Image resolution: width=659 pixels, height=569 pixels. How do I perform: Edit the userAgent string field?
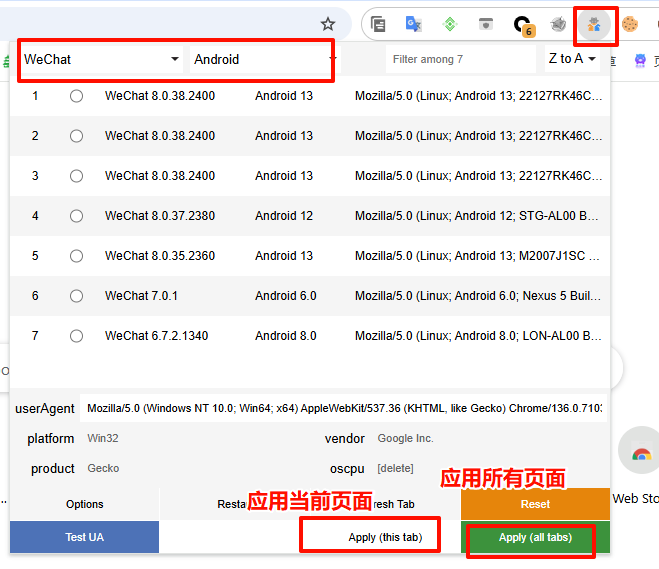tap(343, 408)
